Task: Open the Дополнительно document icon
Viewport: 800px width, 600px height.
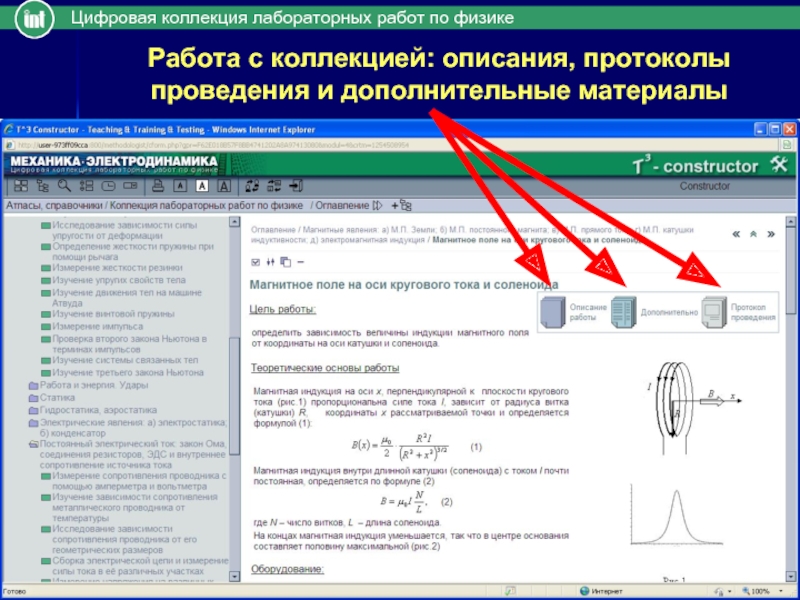Action: (624, 312)
